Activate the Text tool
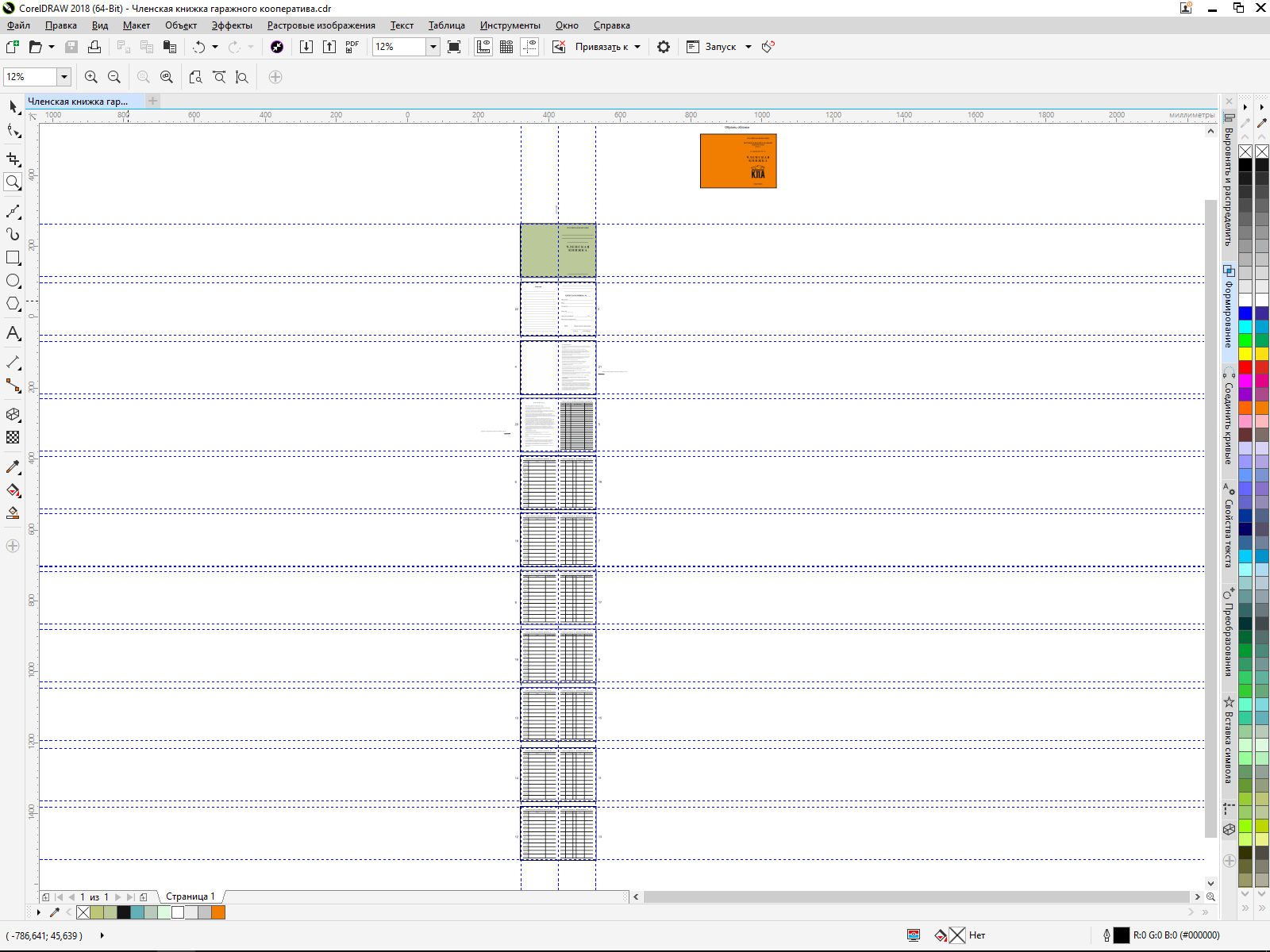The height and width of the screenshot is (952, 1270). tap(13, 333)
